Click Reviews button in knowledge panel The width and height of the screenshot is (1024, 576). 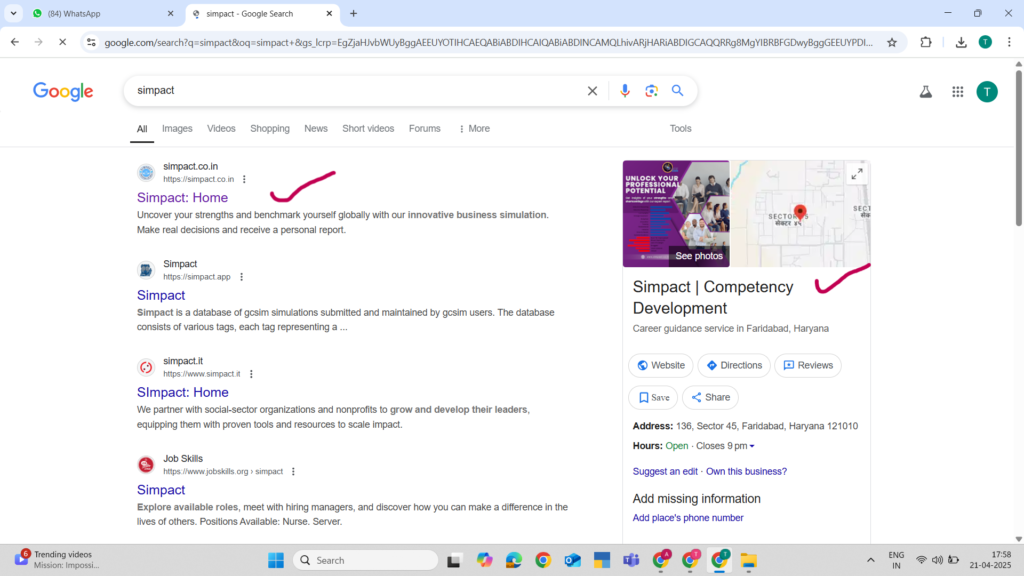click(x=808, y=365)
